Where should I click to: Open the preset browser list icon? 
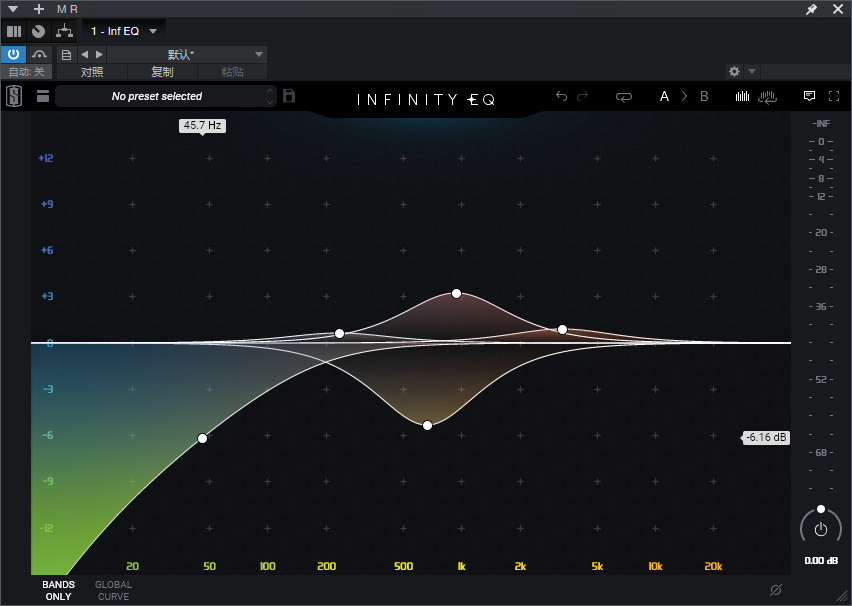coord(43,96)
